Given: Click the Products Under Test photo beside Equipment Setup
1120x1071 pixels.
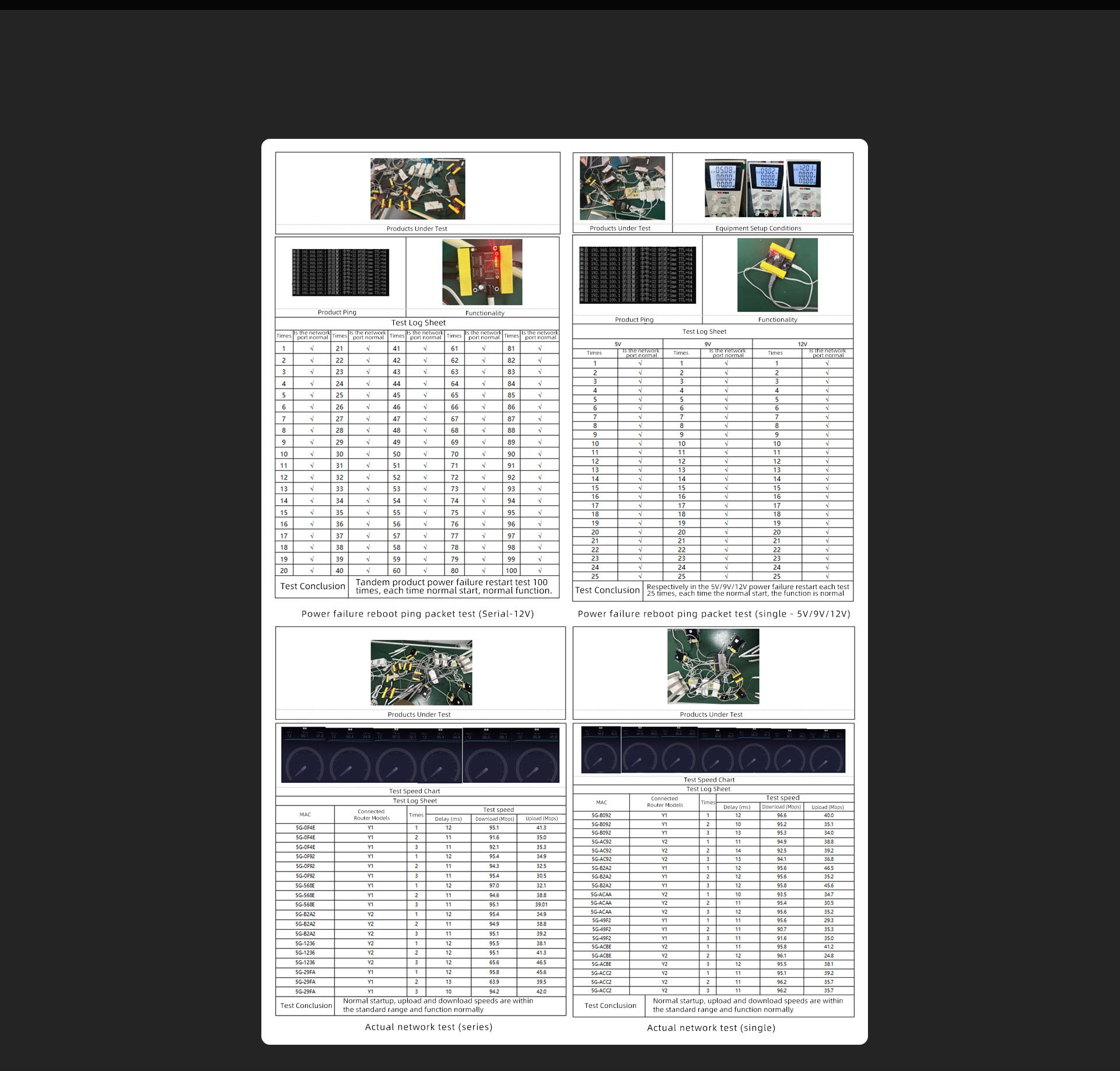Looking at the screenshot, I should (622, 188).
